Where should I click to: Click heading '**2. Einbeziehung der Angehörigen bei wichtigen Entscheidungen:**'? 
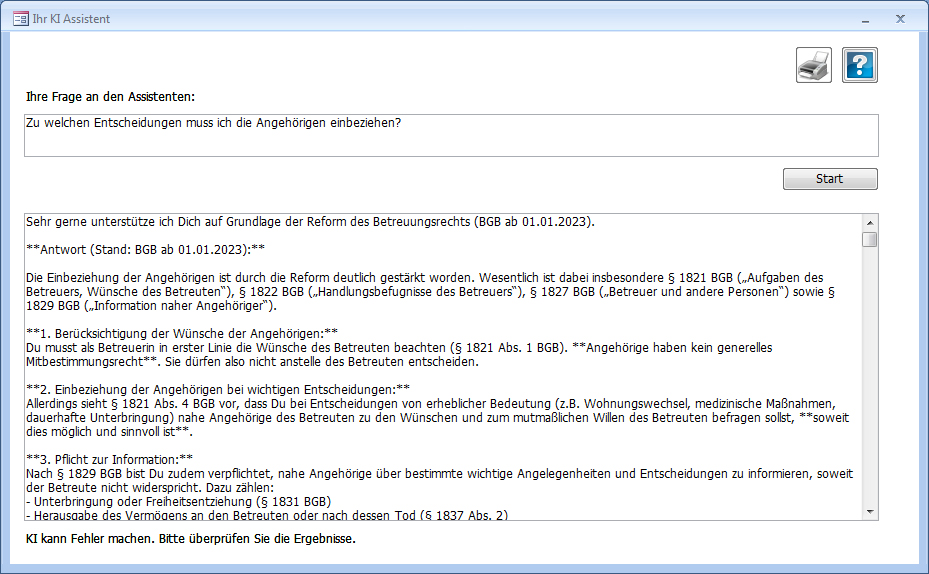(x=217, y=389)
